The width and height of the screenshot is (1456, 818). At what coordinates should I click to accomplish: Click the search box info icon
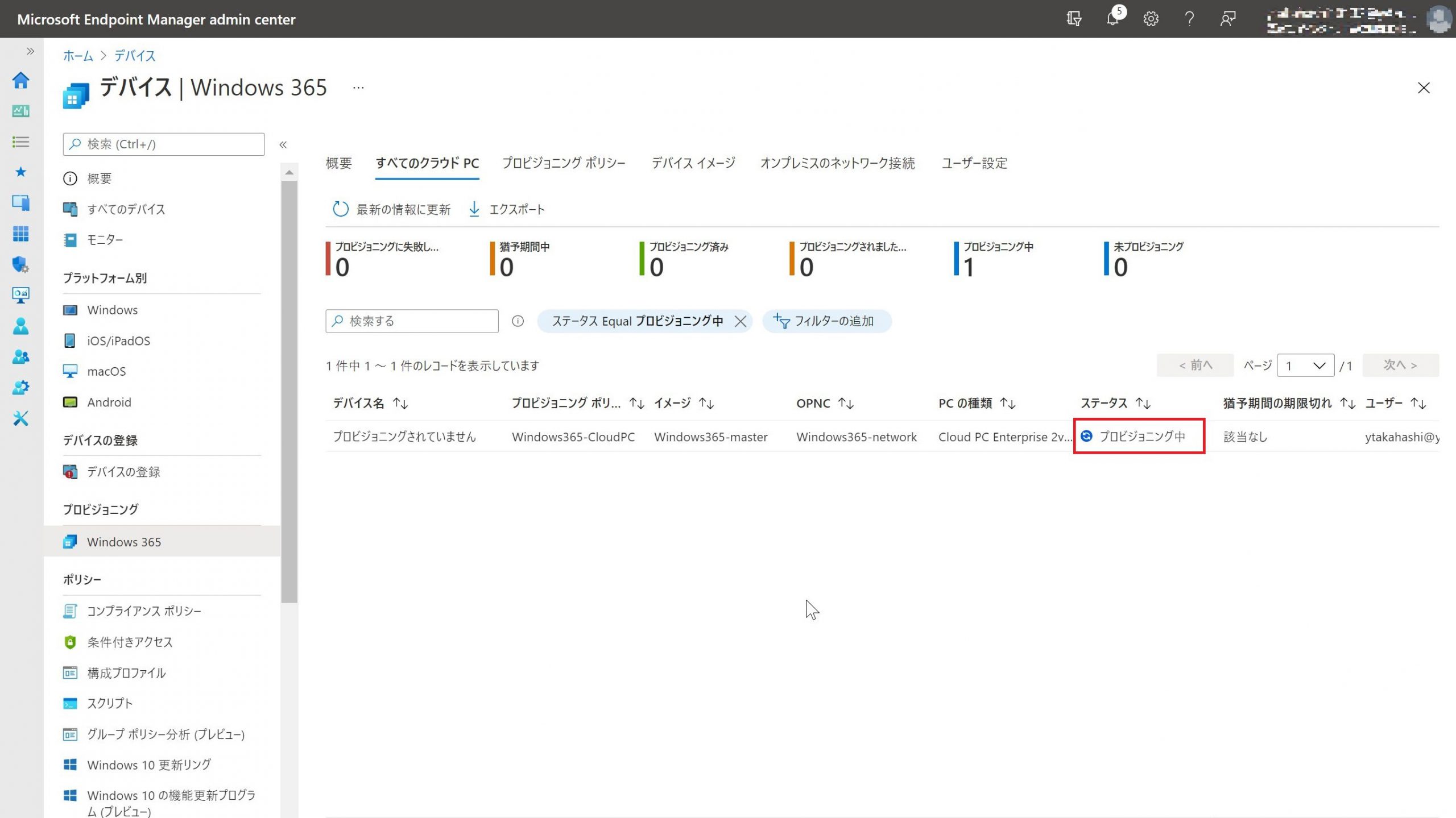pos(518,321)
